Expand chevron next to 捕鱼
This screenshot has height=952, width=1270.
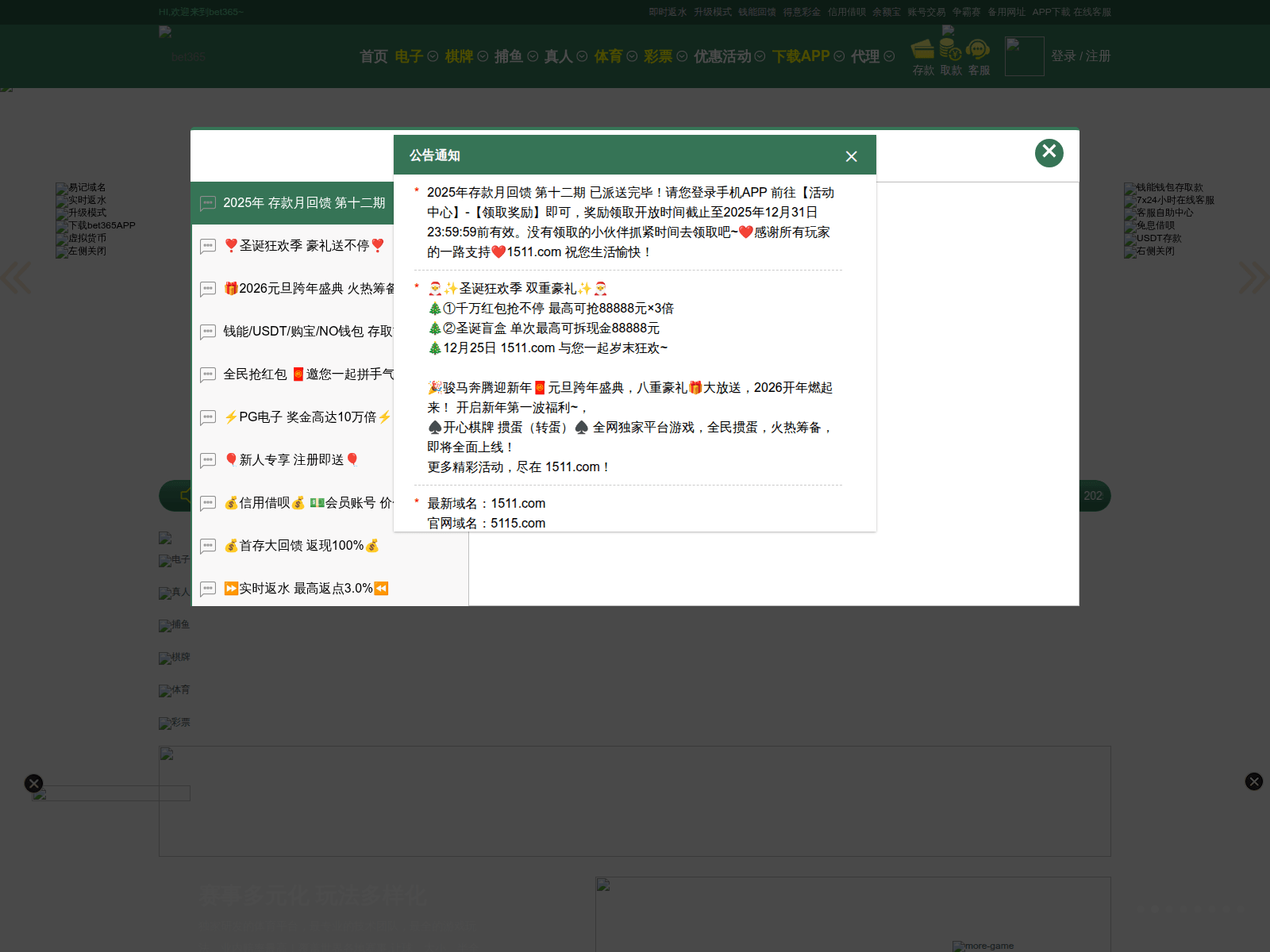(533, 56)
